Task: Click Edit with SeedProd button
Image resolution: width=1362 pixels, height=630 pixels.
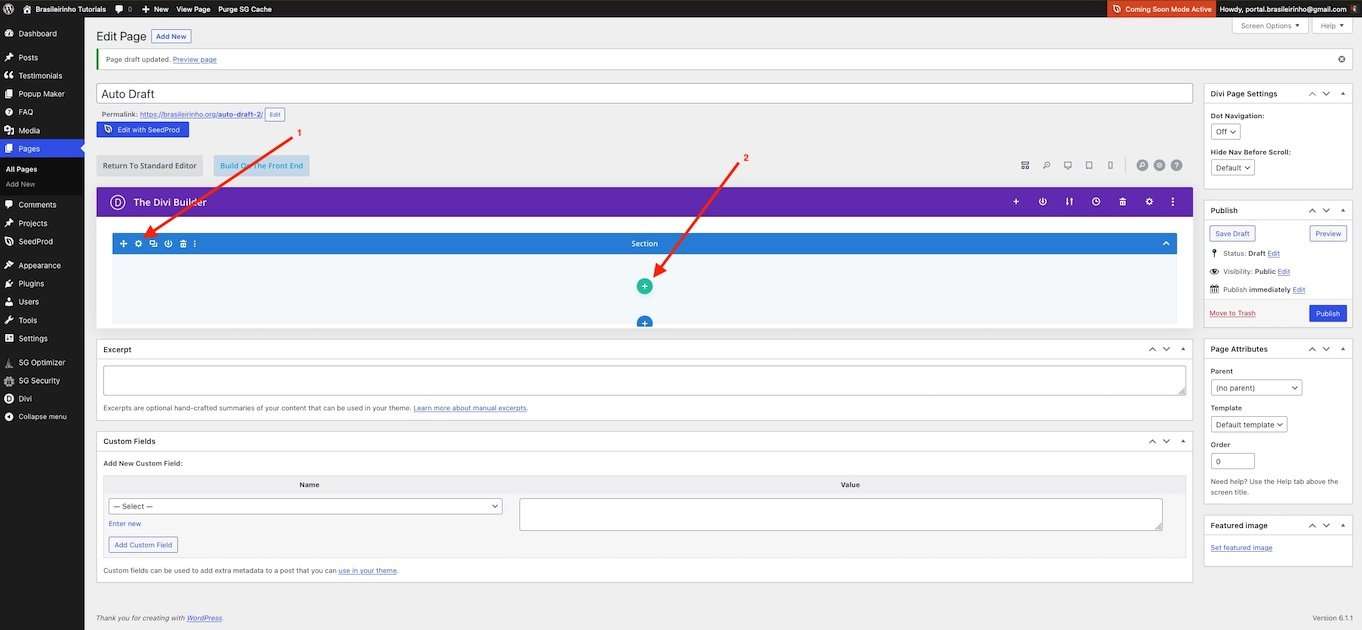Action: tap(143, 130)
